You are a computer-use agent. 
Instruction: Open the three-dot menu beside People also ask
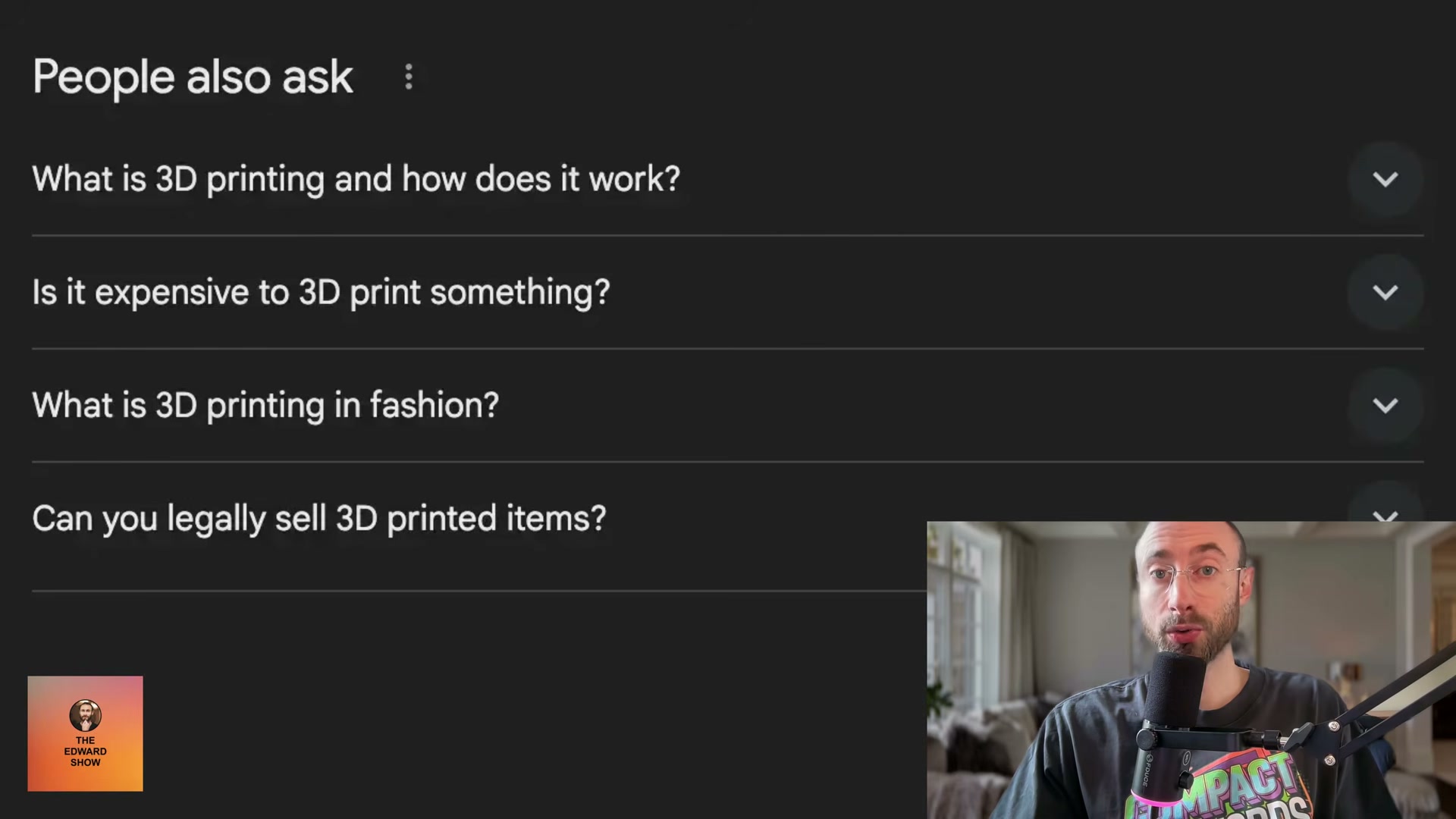(x=409, y=77)
